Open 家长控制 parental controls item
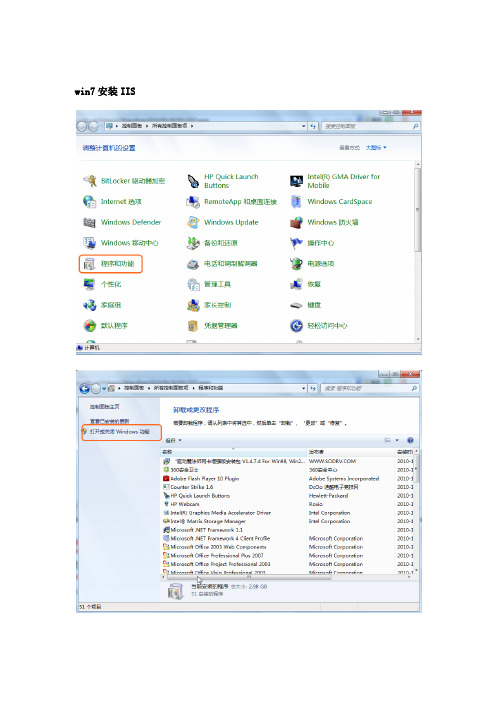Image resolution: width=496 pixels, height=702 pixels. pyautogui.click(x=209, y=305)
